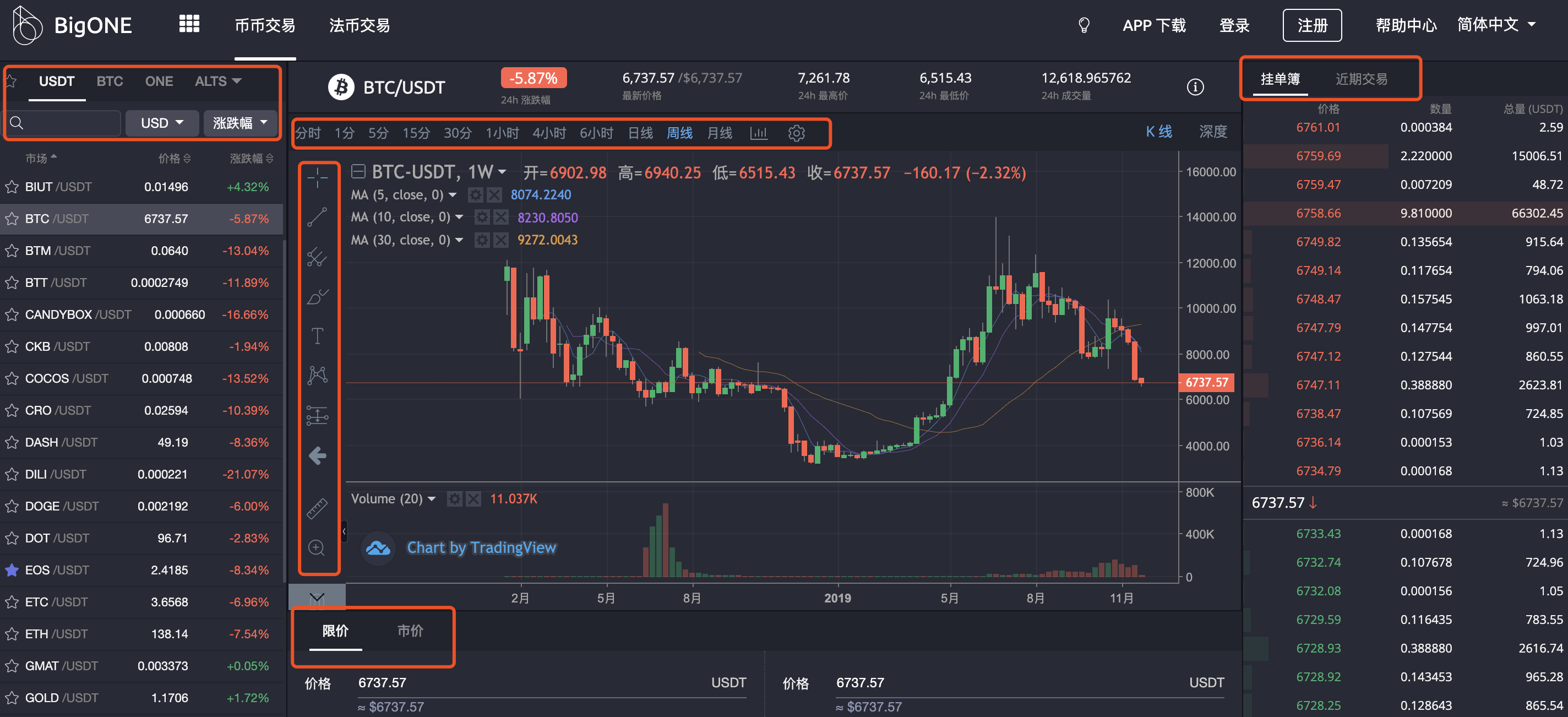This screenshot has height=717, width=1568.
Task: Click the market search input field
Action: 63,123
